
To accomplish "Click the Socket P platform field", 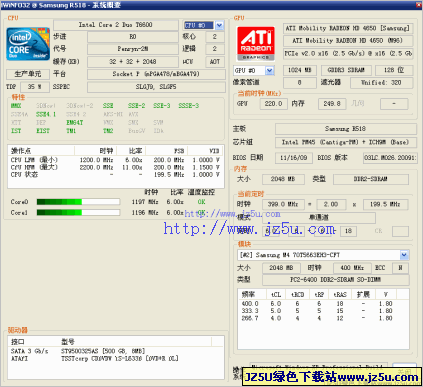I will coord(156,74).
